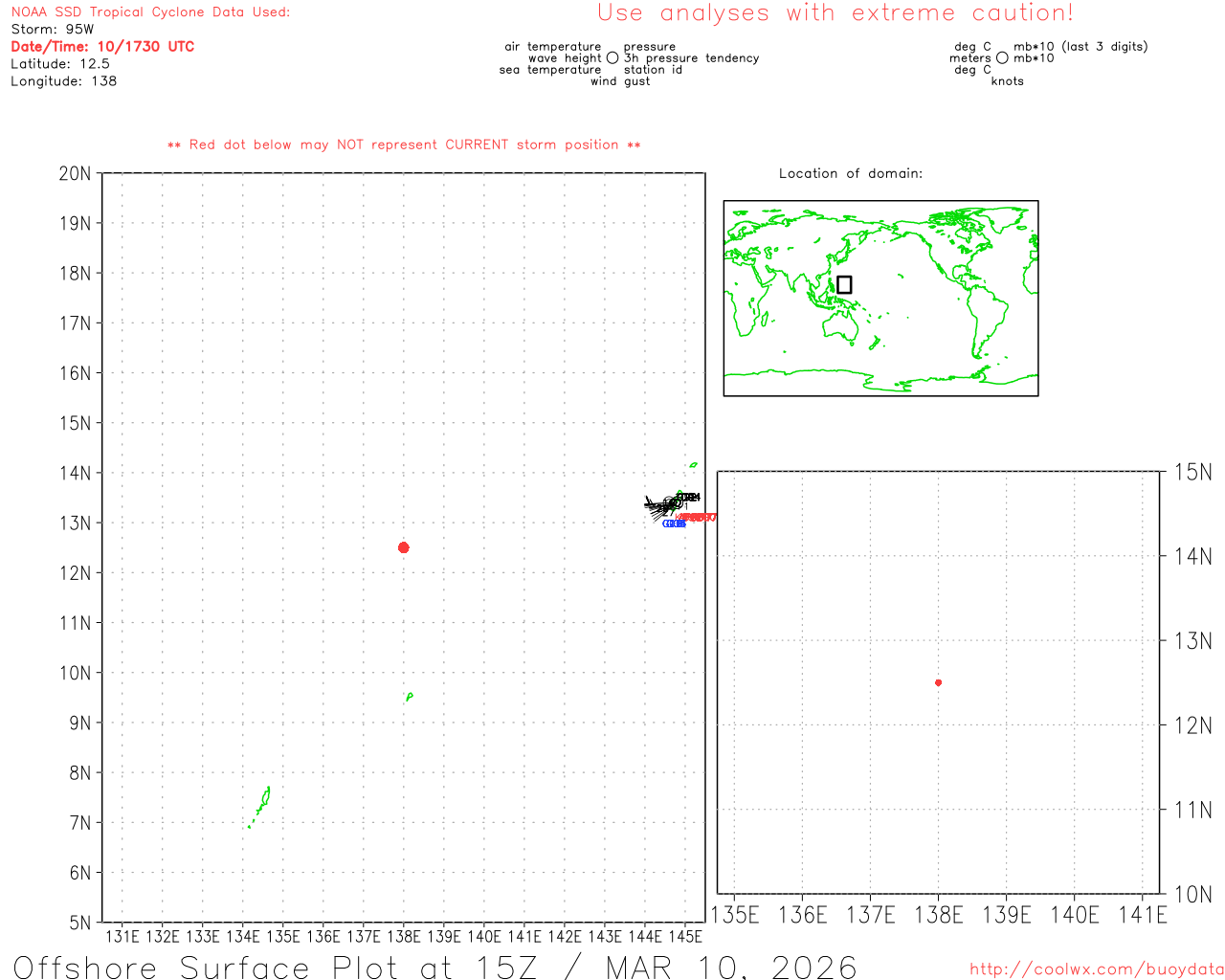Click the "knots" legend label
The image size is (1225, 980).
(1008, 81)
